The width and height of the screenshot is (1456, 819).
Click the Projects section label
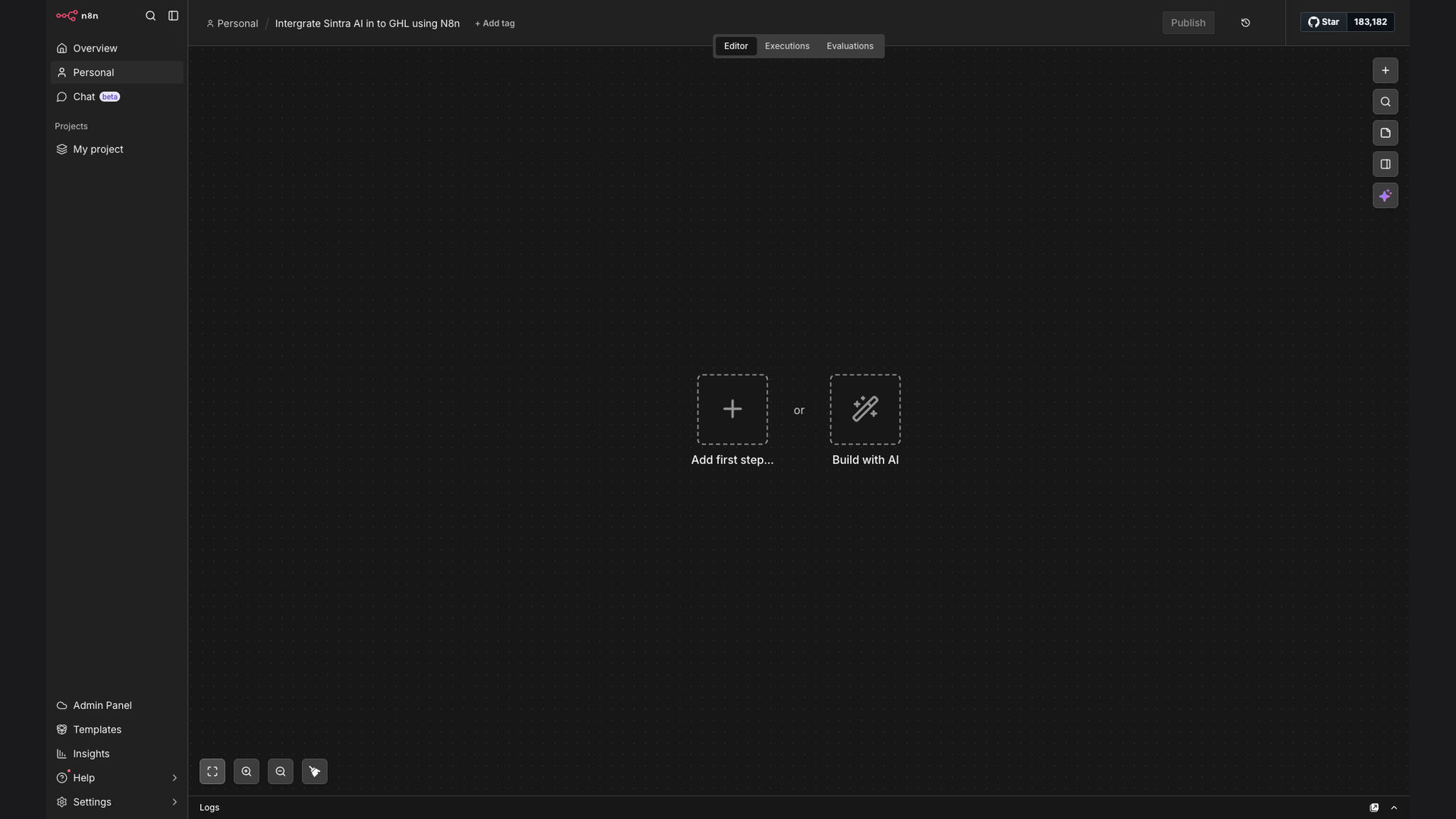(x=71, y=126)
